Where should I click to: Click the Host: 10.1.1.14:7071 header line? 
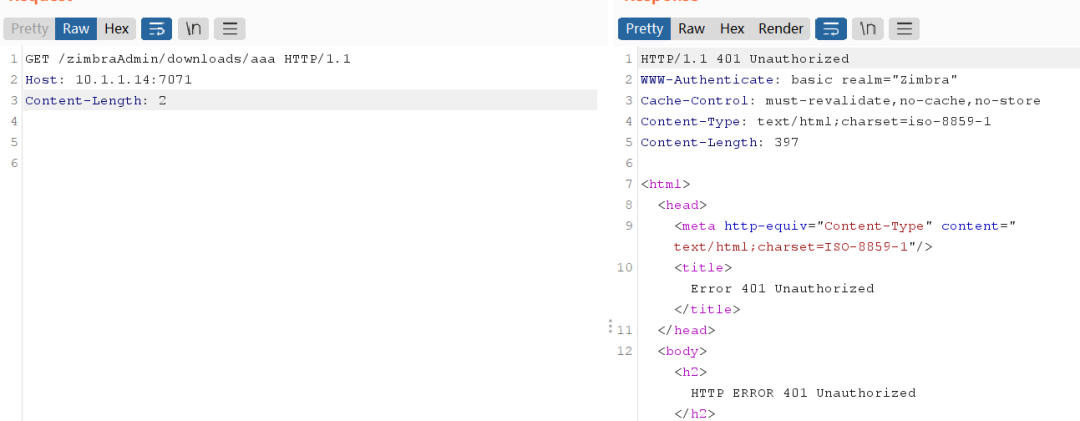(x=109, y=80)
